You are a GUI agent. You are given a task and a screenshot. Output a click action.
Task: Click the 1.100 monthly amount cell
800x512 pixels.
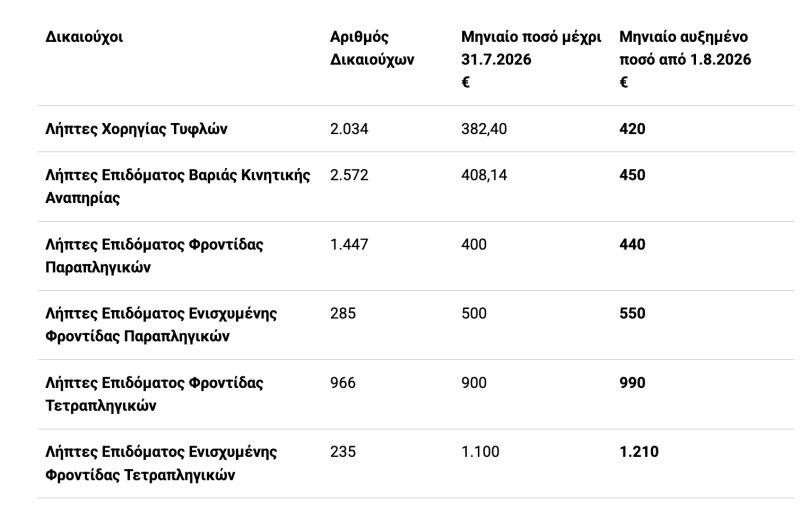(x=480, y=452)
